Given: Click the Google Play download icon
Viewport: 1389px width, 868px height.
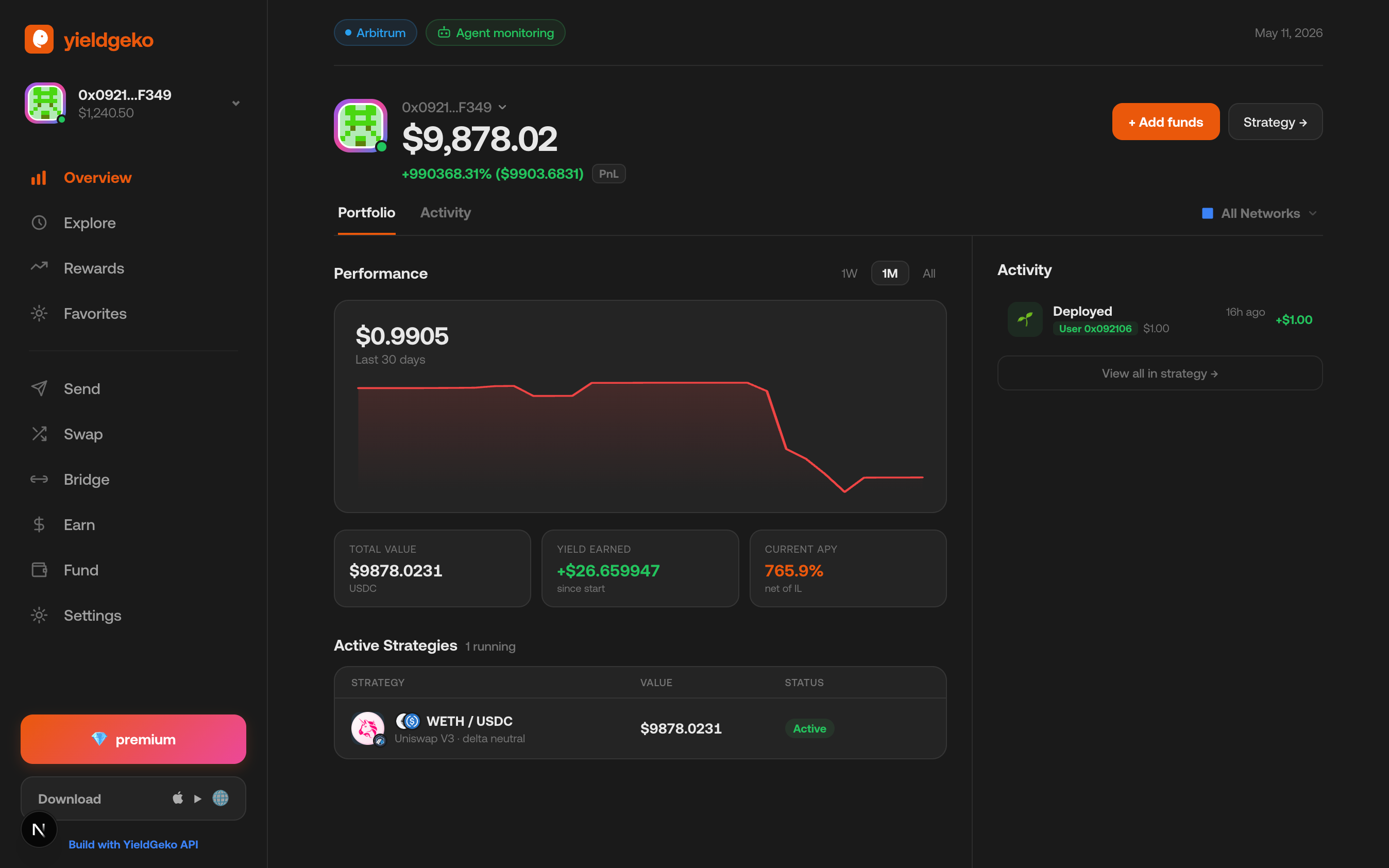Looking at the screenshot, I should pyautogui.click(x=198, y=798).
